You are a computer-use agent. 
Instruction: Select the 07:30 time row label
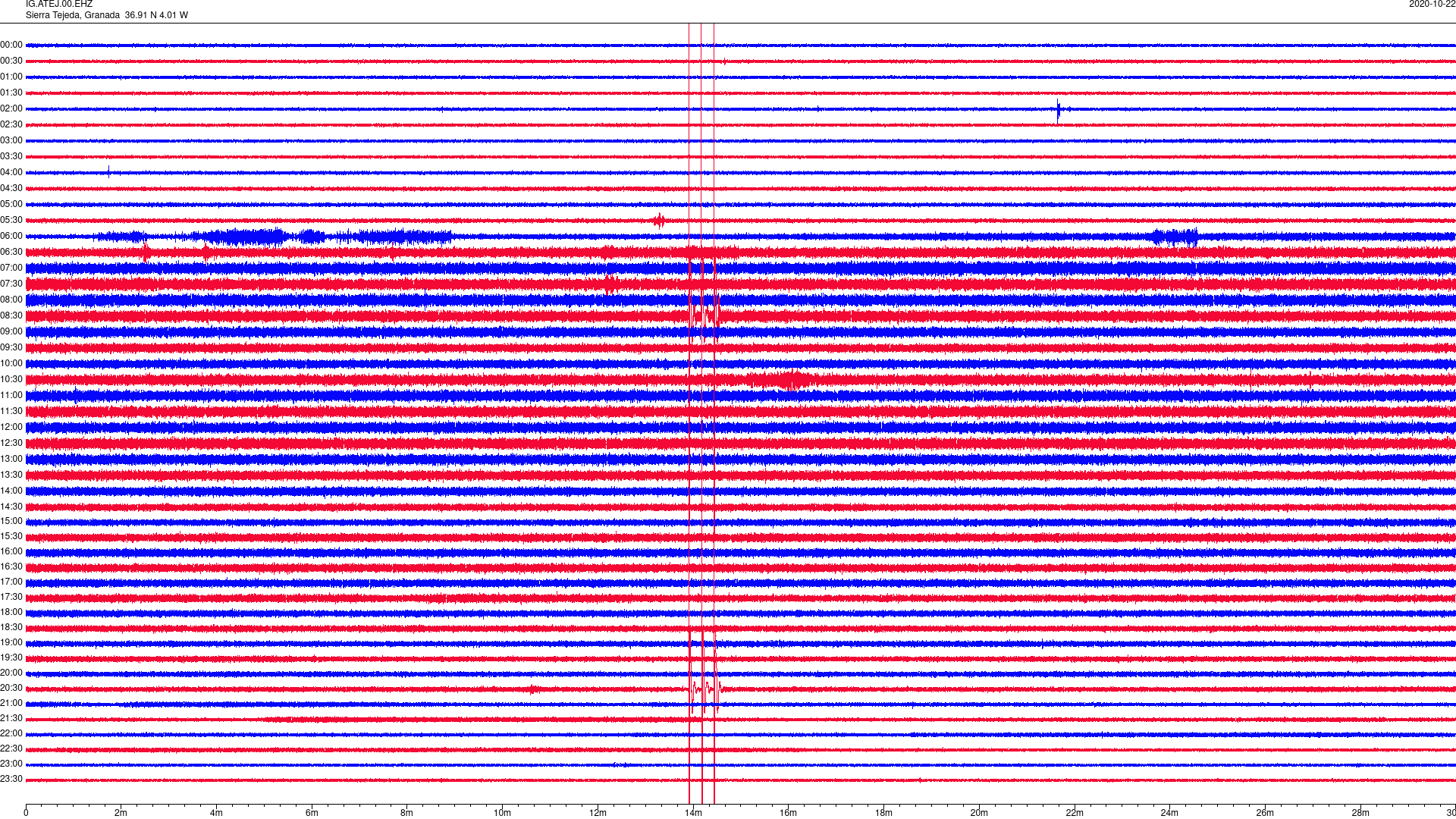point(11,284)
